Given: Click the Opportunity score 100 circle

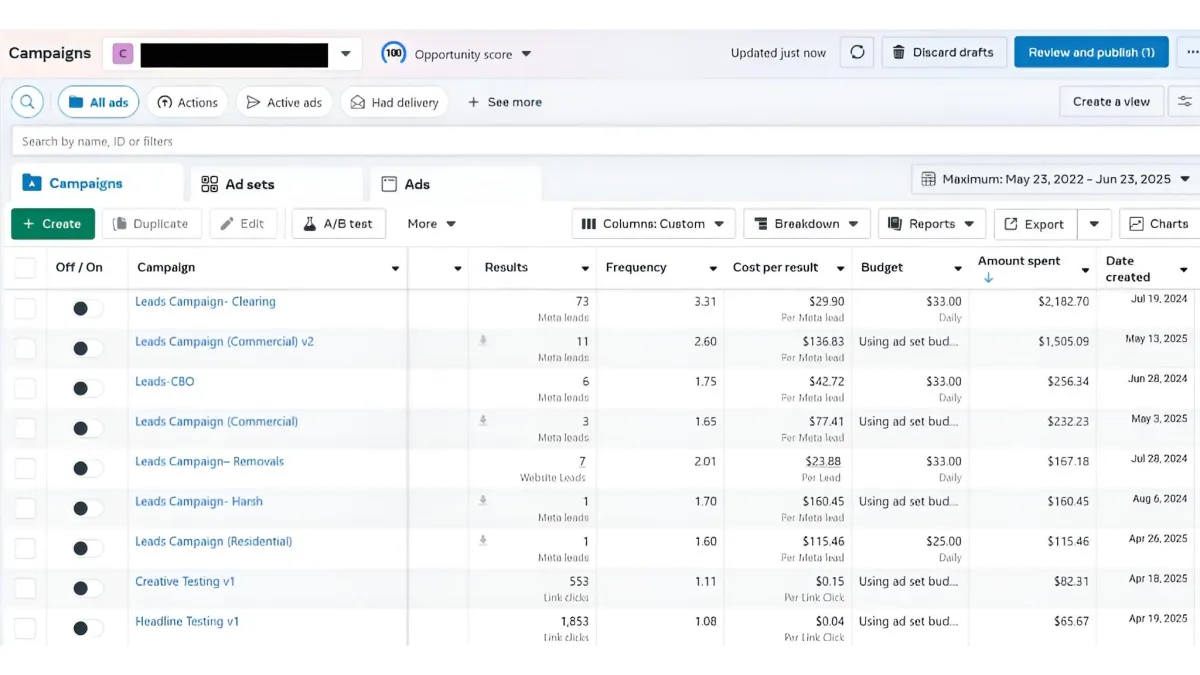Looking at the screenshot, I should [x=394, y=54].
